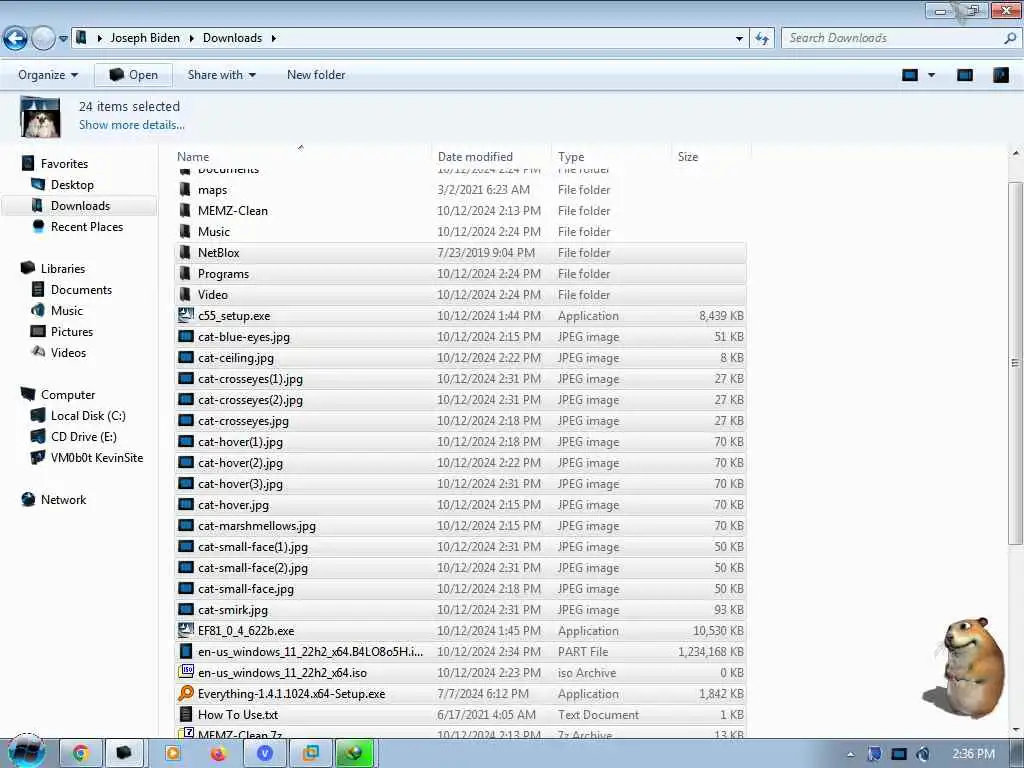Open Videos library in sidebar

pos(68,353)
